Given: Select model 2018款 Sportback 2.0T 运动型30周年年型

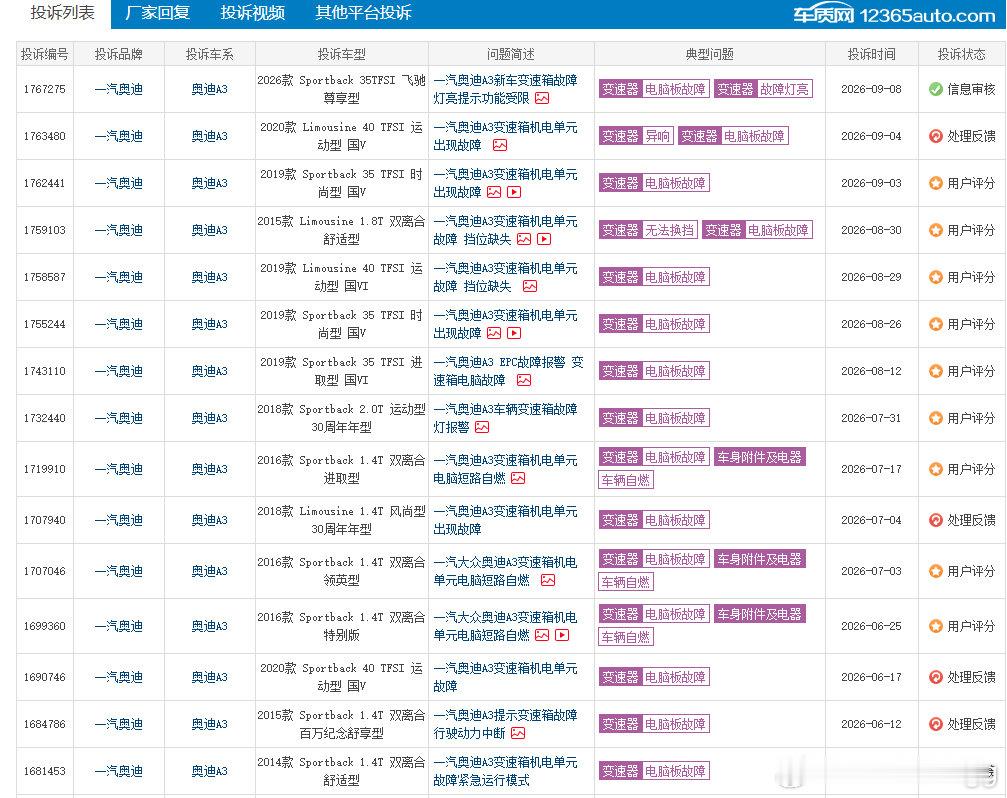Looking at the screenshot, I should pyautogui.click(x=341, y=418).
